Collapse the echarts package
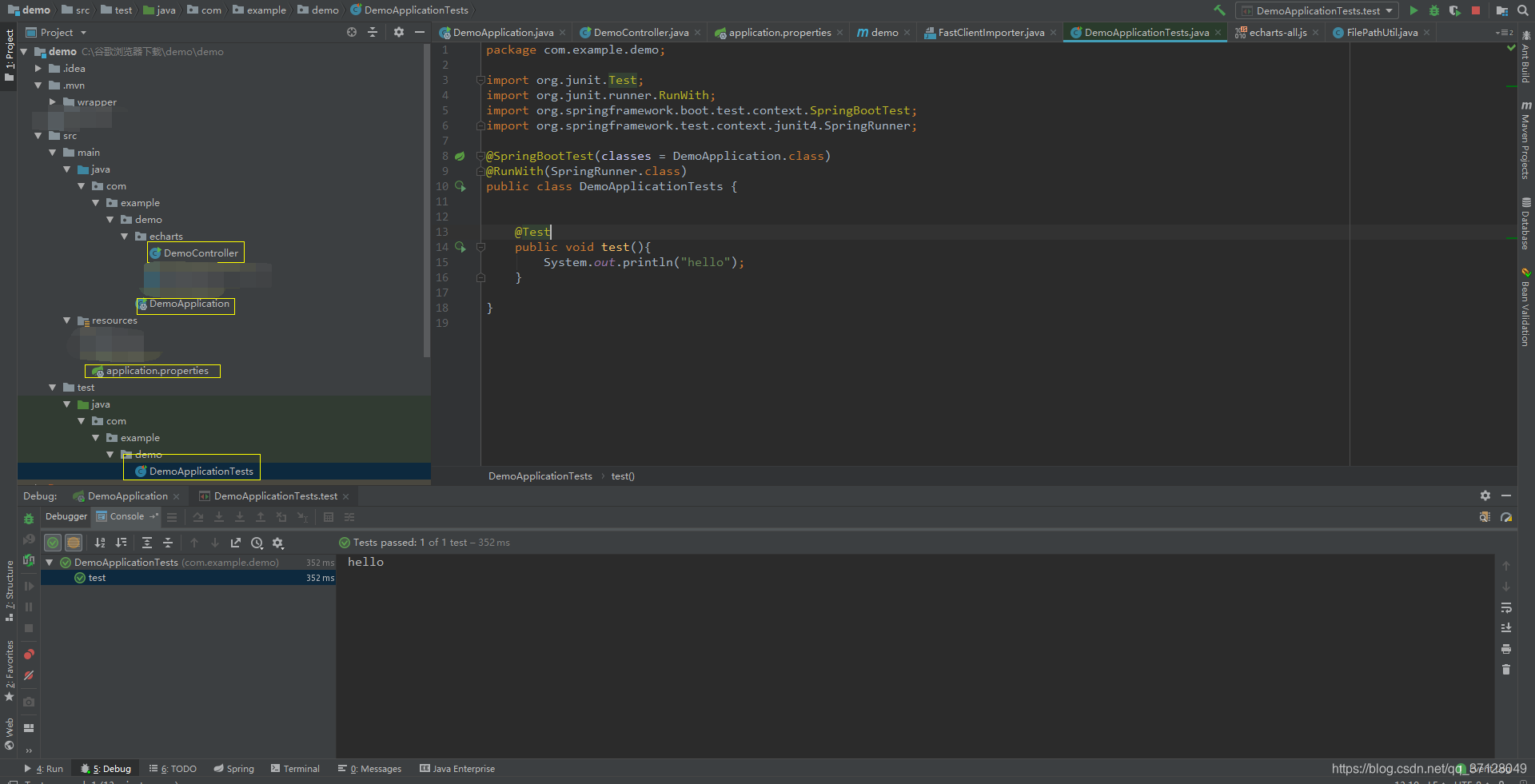Screen dimensions: 1535x784 [124, 237]
